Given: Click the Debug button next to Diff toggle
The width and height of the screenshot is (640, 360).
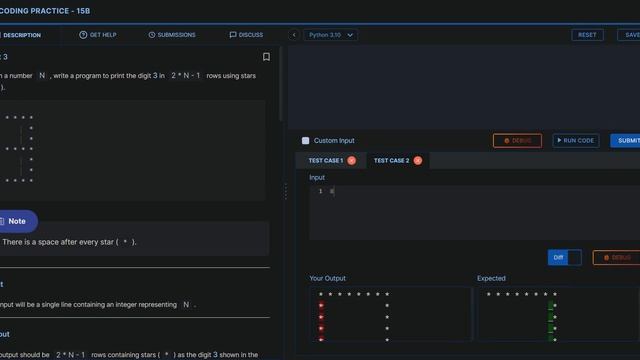Looking at the screenshot, I should coord(616,258).
